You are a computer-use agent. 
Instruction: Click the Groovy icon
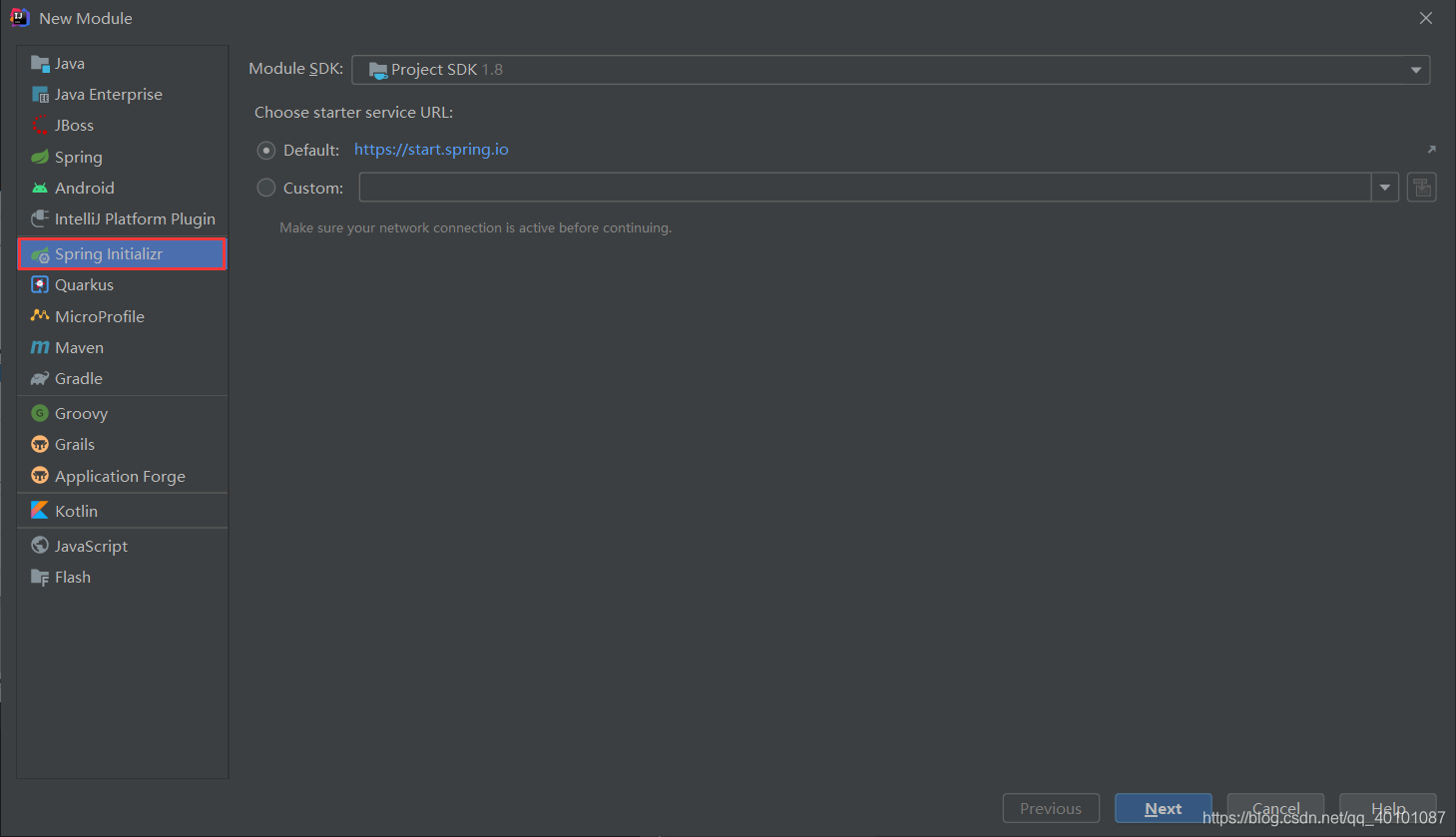tap(40, 413)
